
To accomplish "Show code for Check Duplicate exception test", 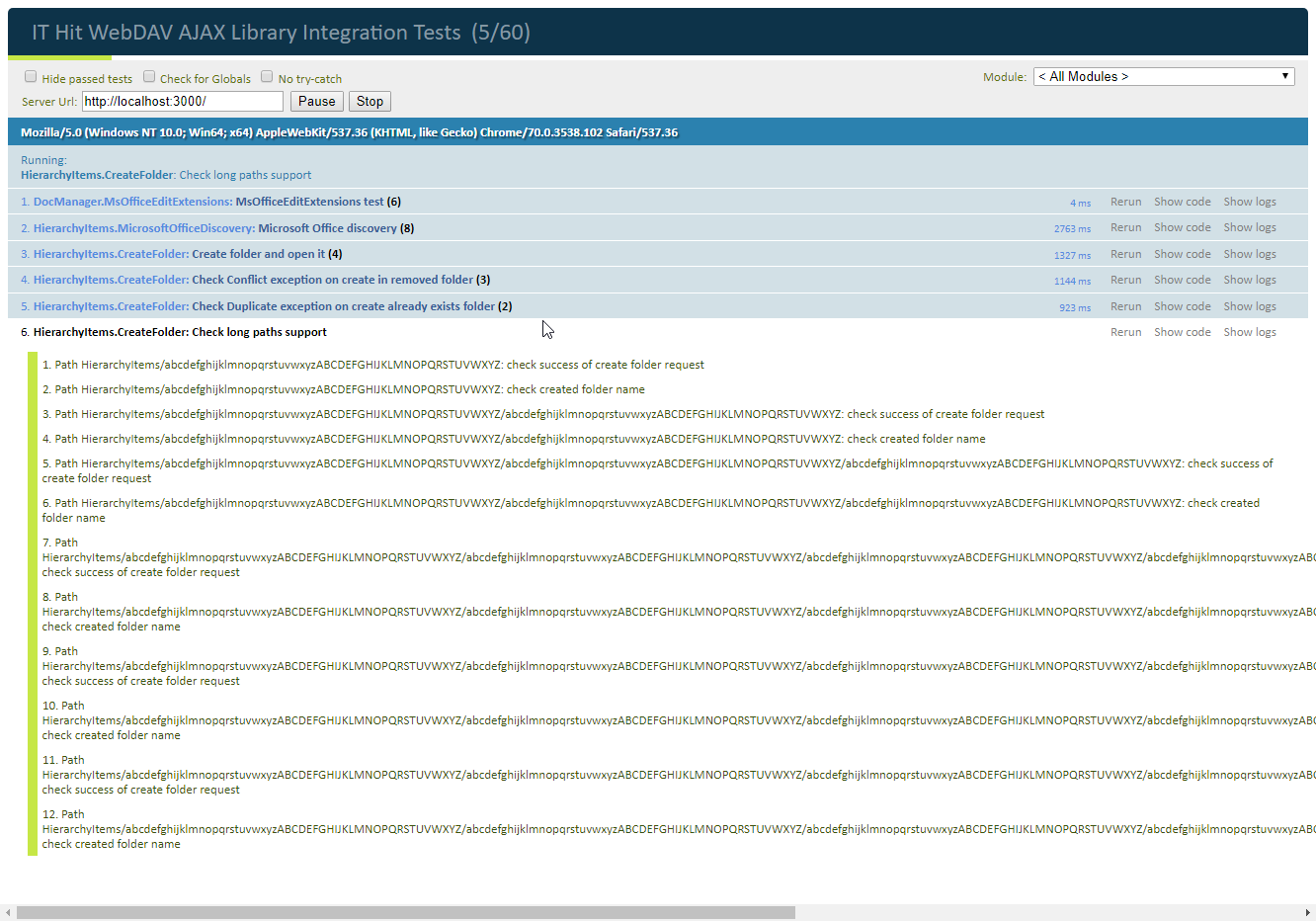I will click(x=1183, y=306).
